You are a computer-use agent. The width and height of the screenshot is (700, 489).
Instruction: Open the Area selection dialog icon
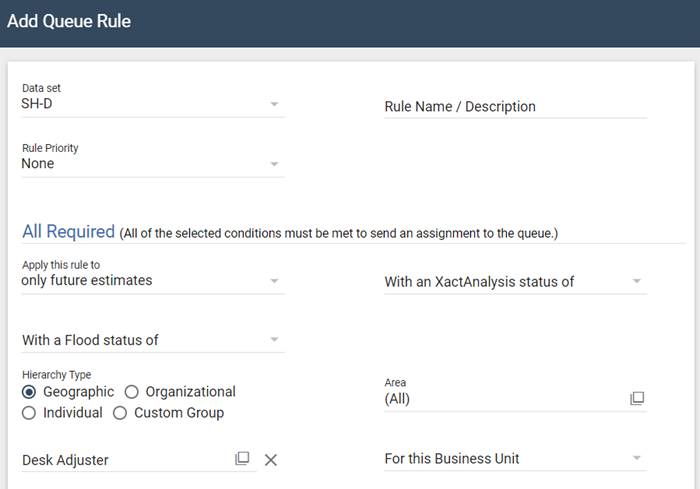click(637, 399)
